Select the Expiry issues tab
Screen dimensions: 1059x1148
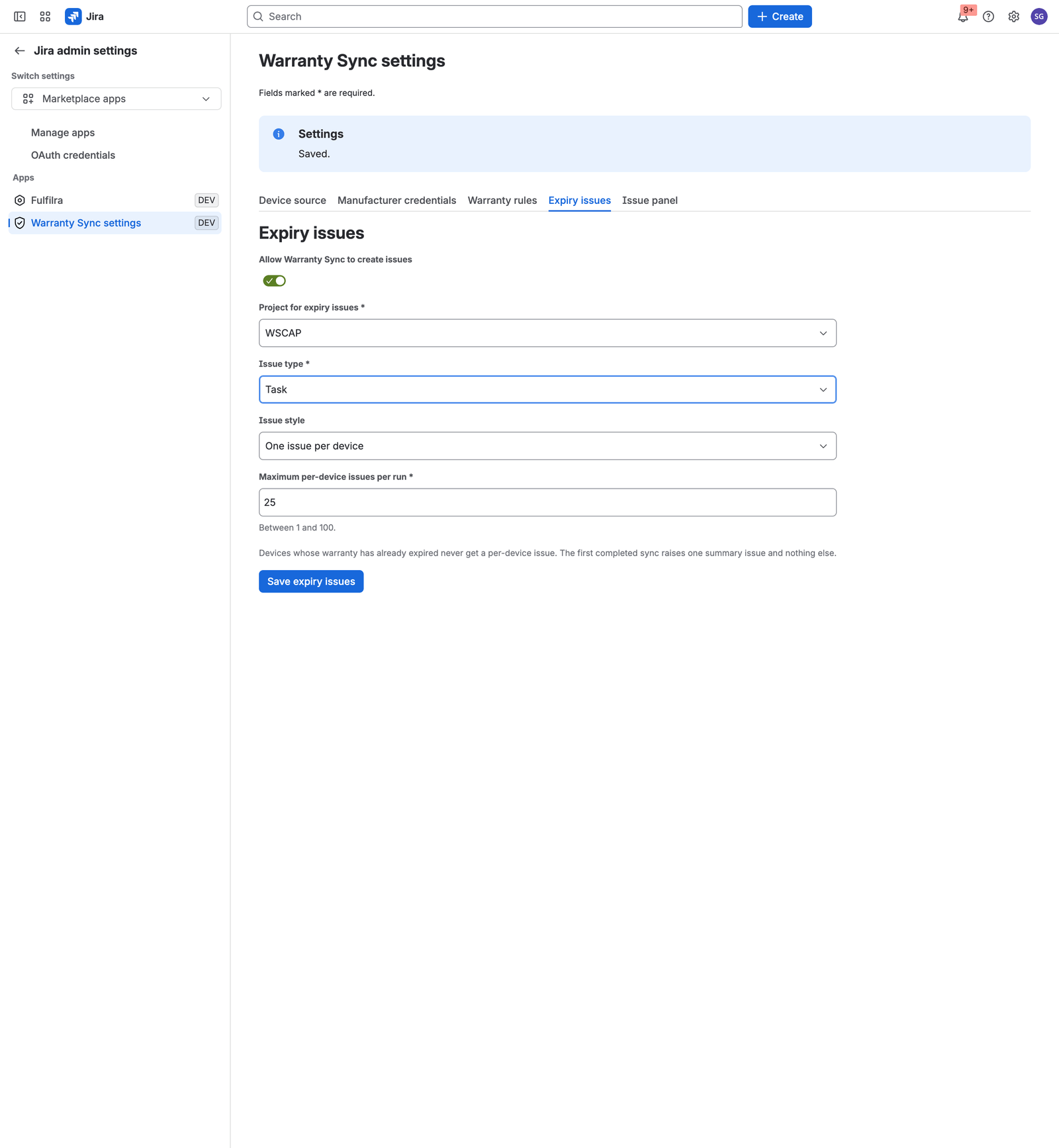tap(580, 201)
